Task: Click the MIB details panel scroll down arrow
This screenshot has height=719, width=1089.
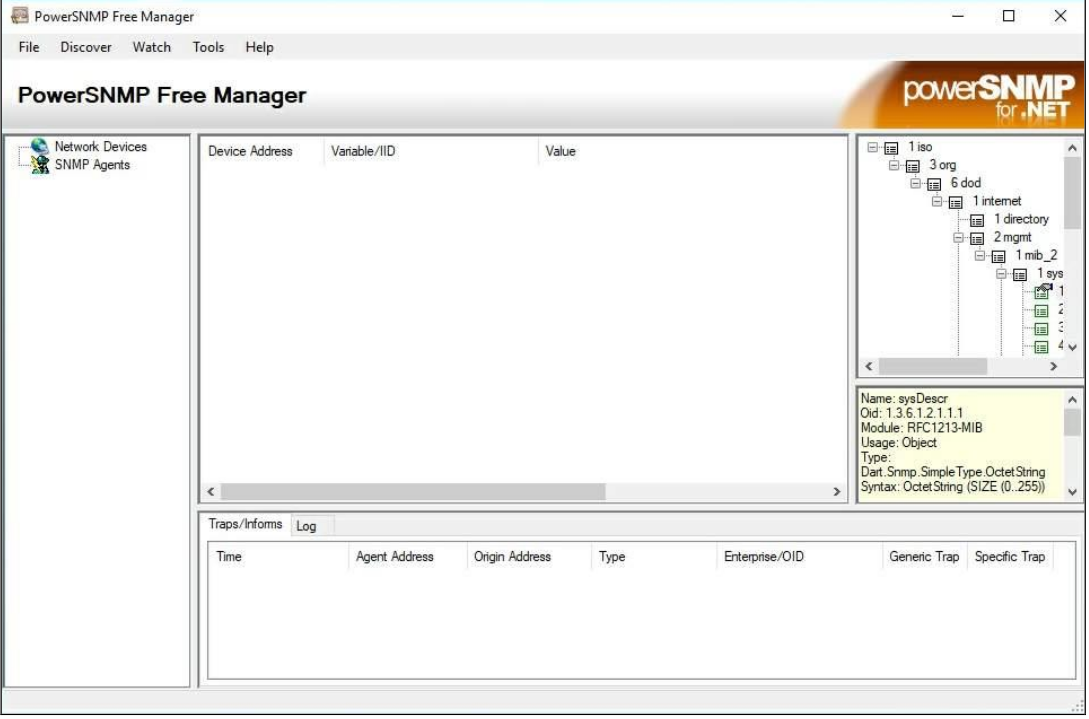Action: (1072, 492)
